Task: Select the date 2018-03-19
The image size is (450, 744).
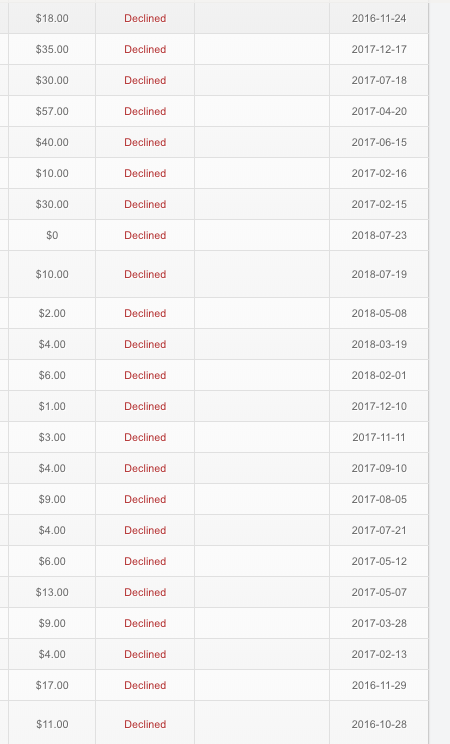Action: coord(379,344)
